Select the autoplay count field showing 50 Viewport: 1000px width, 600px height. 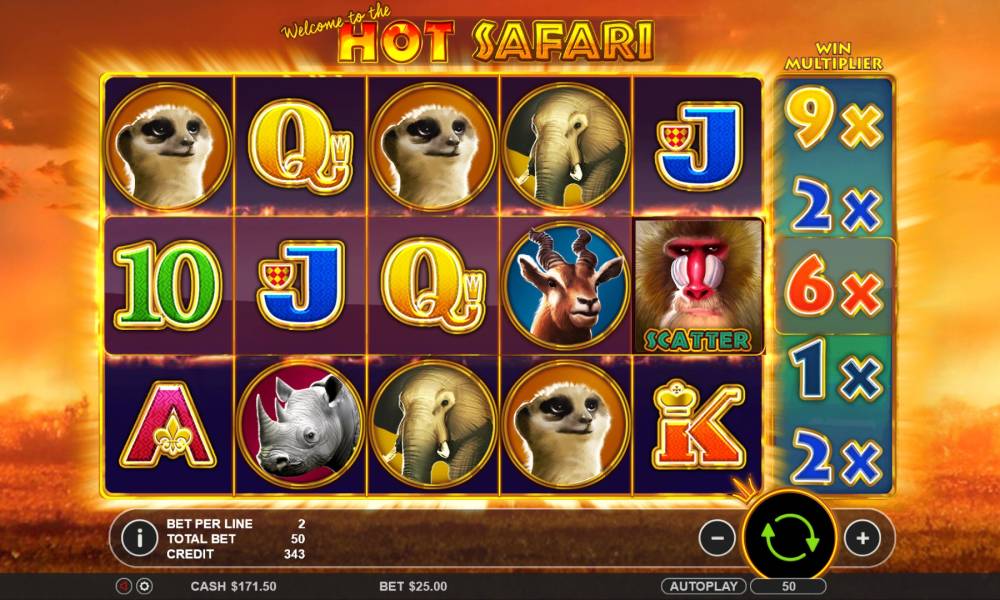click(788, 586)
